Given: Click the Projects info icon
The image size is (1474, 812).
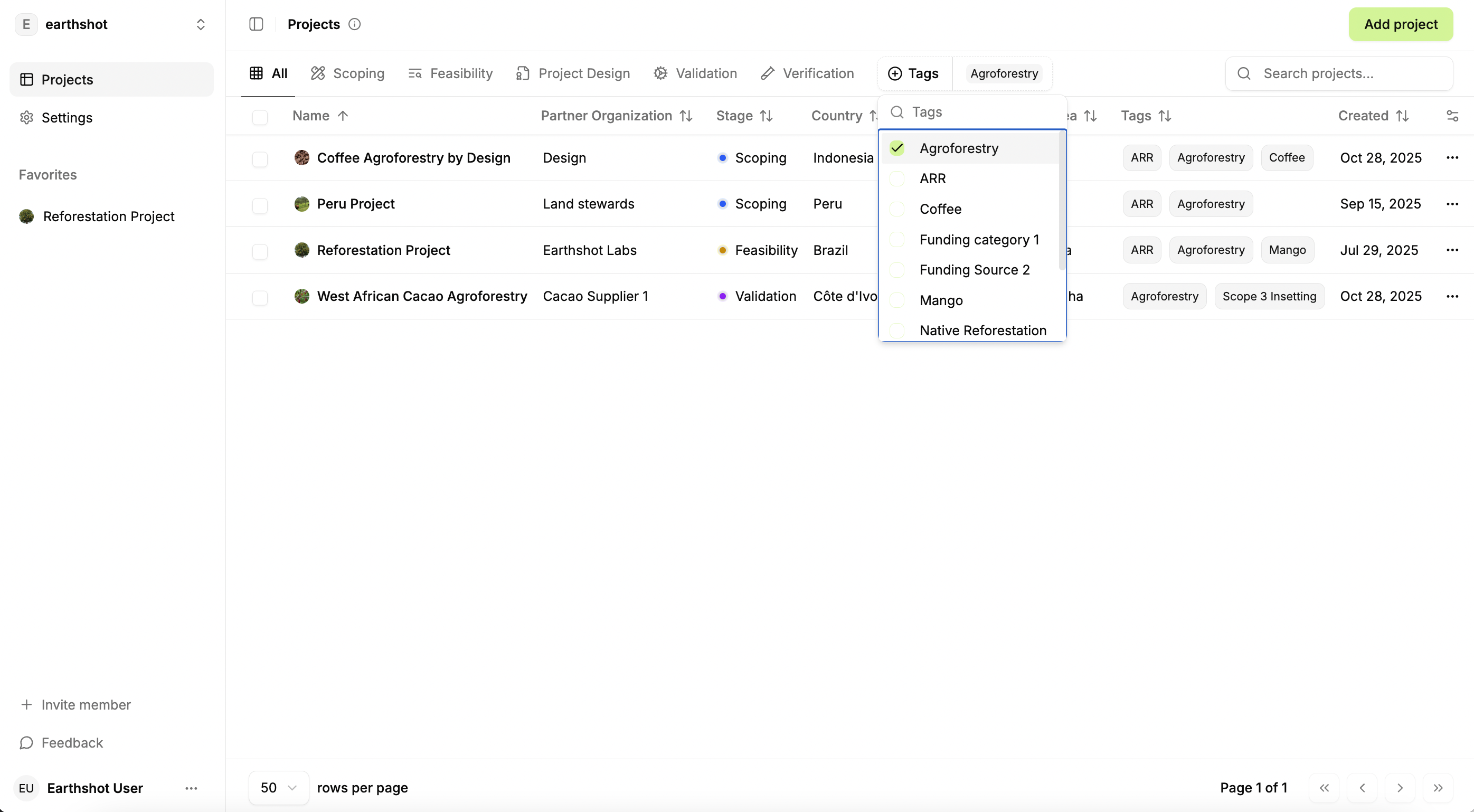Looking at the screenshot, I should click(x=354, y=24).
